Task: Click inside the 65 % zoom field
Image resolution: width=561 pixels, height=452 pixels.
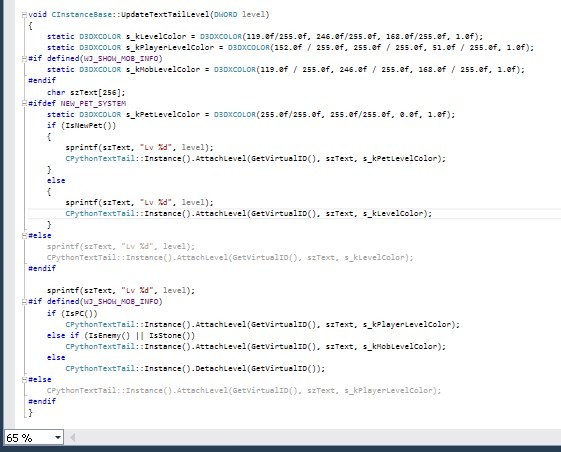Action: tap(29, 437)
